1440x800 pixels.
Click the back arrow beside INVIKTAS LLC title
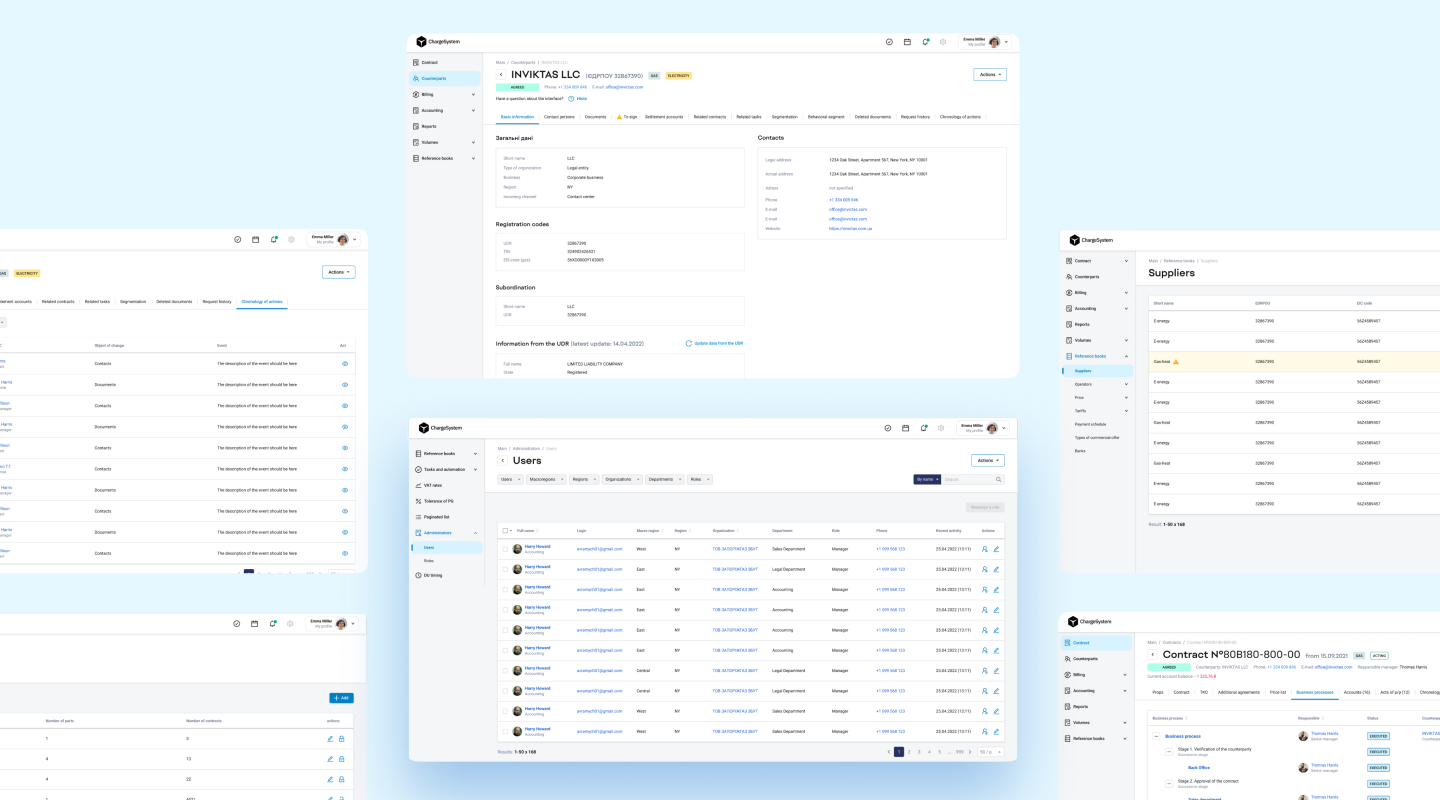point(501,75)
